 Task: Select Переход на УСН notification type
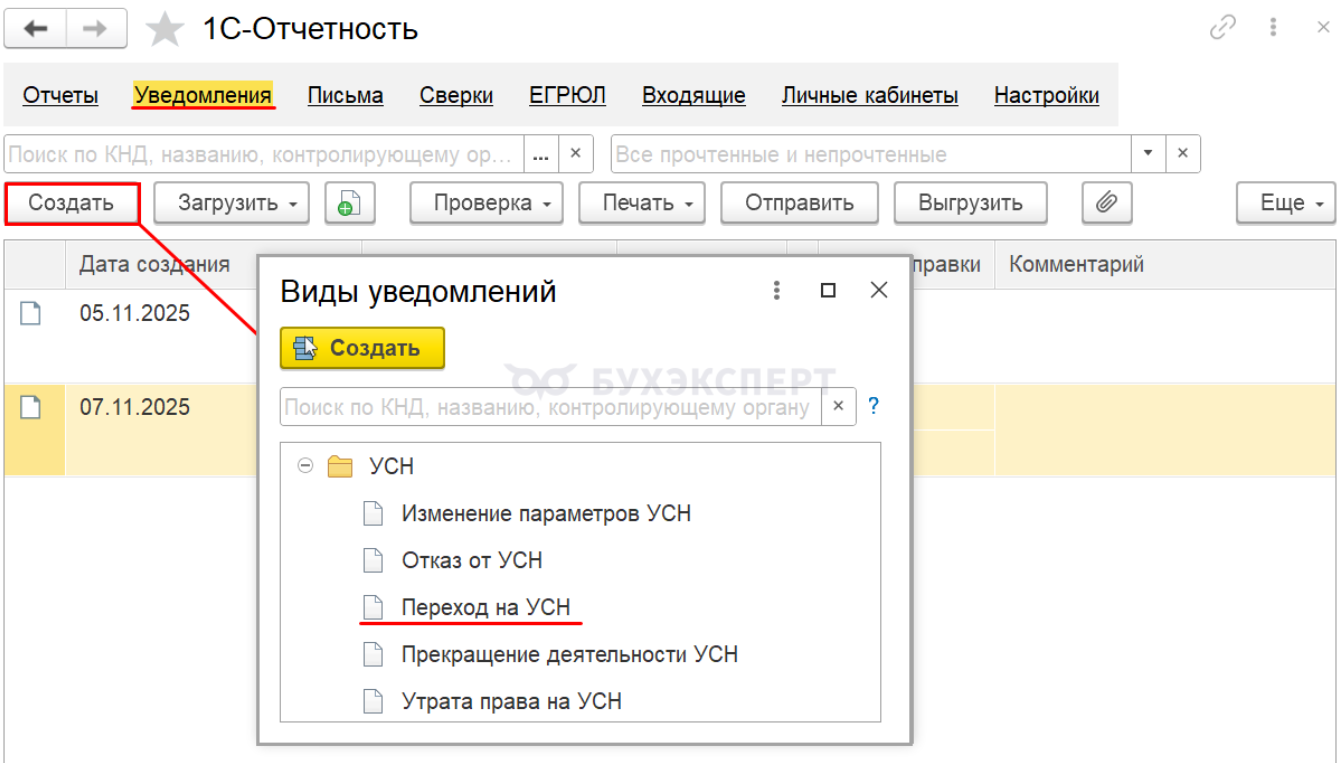[486, 607]
